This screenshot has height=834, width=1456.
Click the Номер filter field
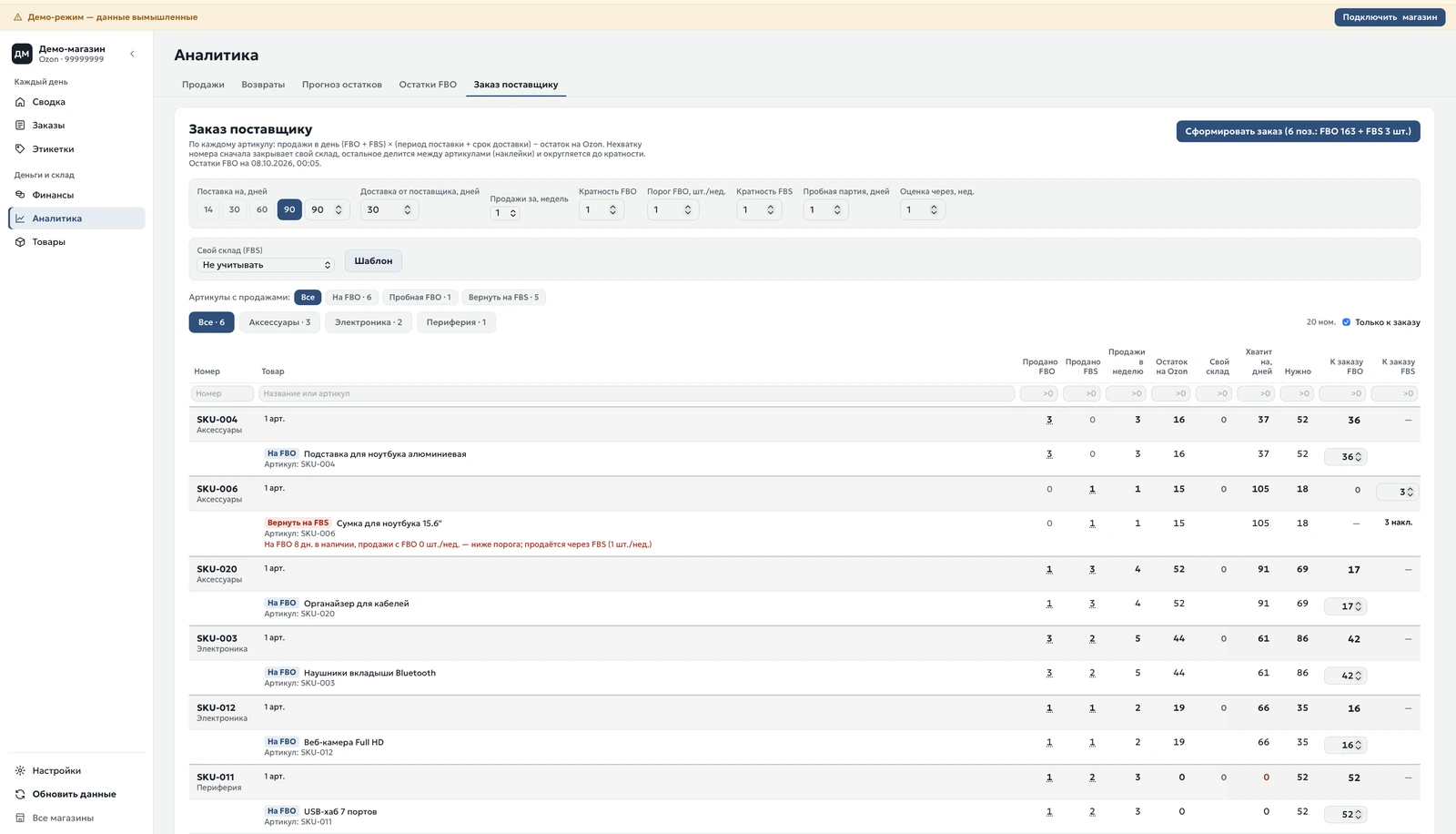[222, 393]
